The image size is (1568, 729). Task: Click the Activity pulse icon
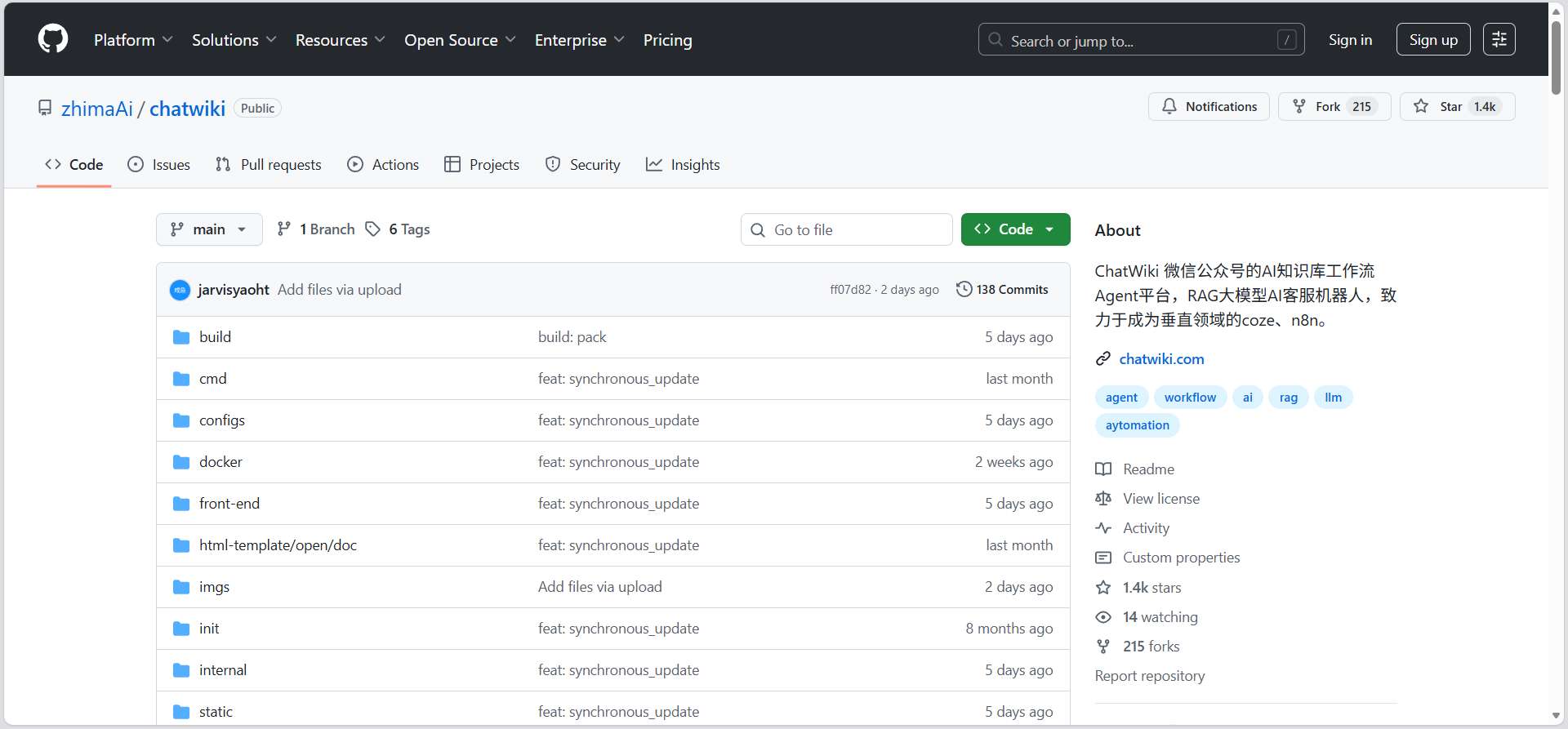[x=1103, y=528]
